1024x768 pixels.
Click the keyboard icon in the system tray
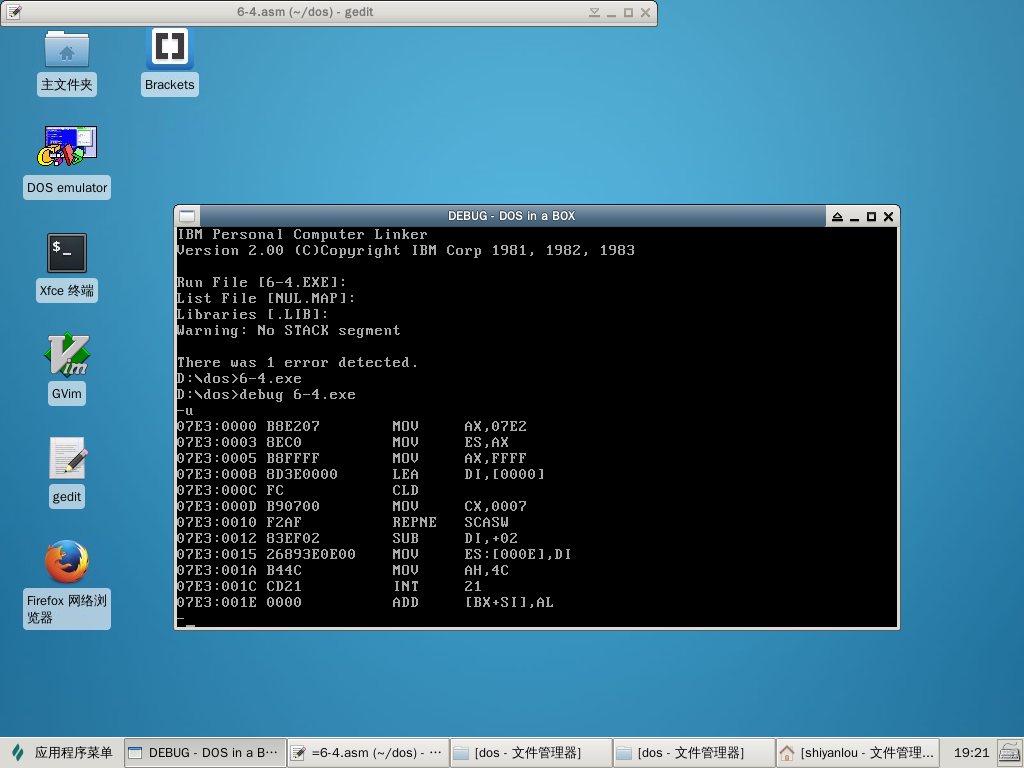(x=1009, y=752)
